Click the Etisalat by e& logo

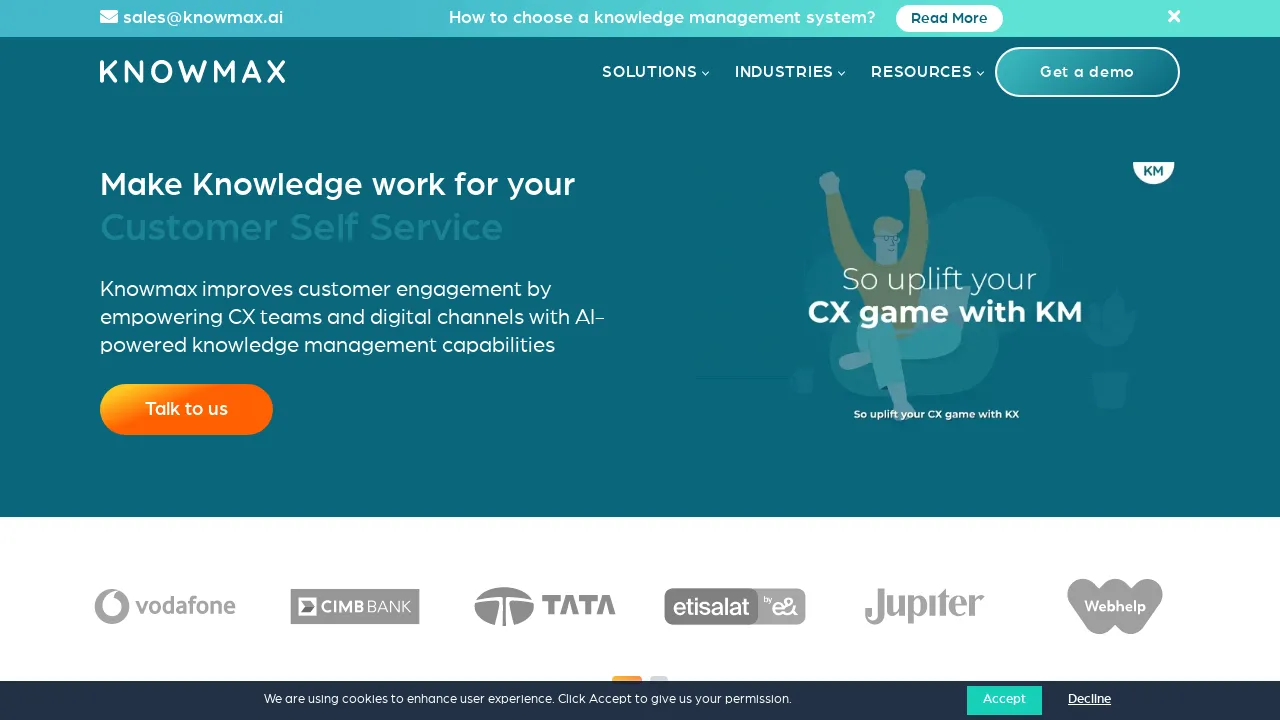click(735, 606)
